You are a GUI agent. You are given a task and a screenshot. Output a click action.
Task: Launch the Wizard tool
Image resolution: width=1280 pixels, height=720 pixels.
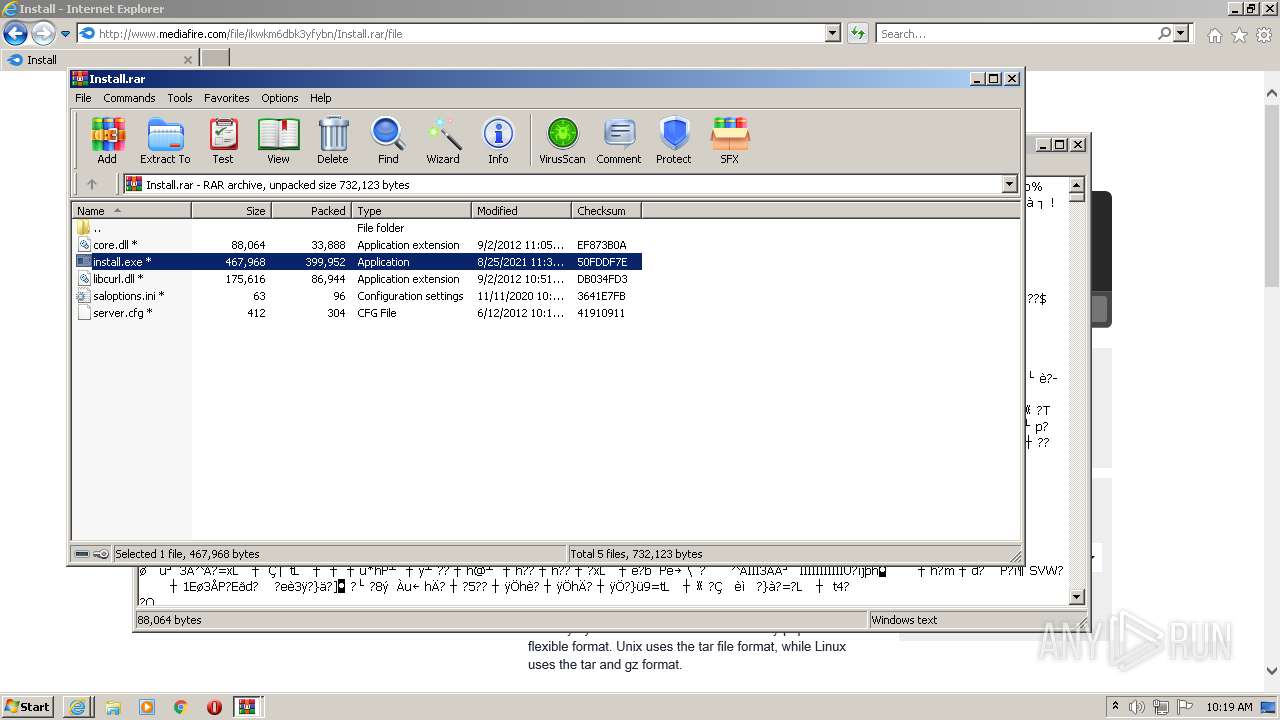(443, 141)
